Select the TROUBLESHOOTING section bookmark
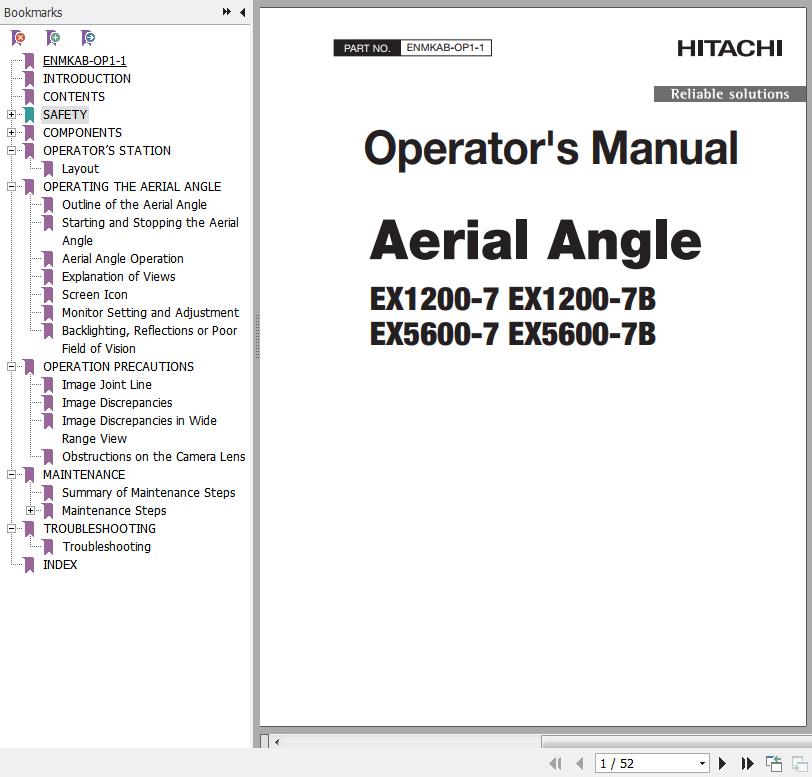The image size is (812, 777). click(99, 529)
